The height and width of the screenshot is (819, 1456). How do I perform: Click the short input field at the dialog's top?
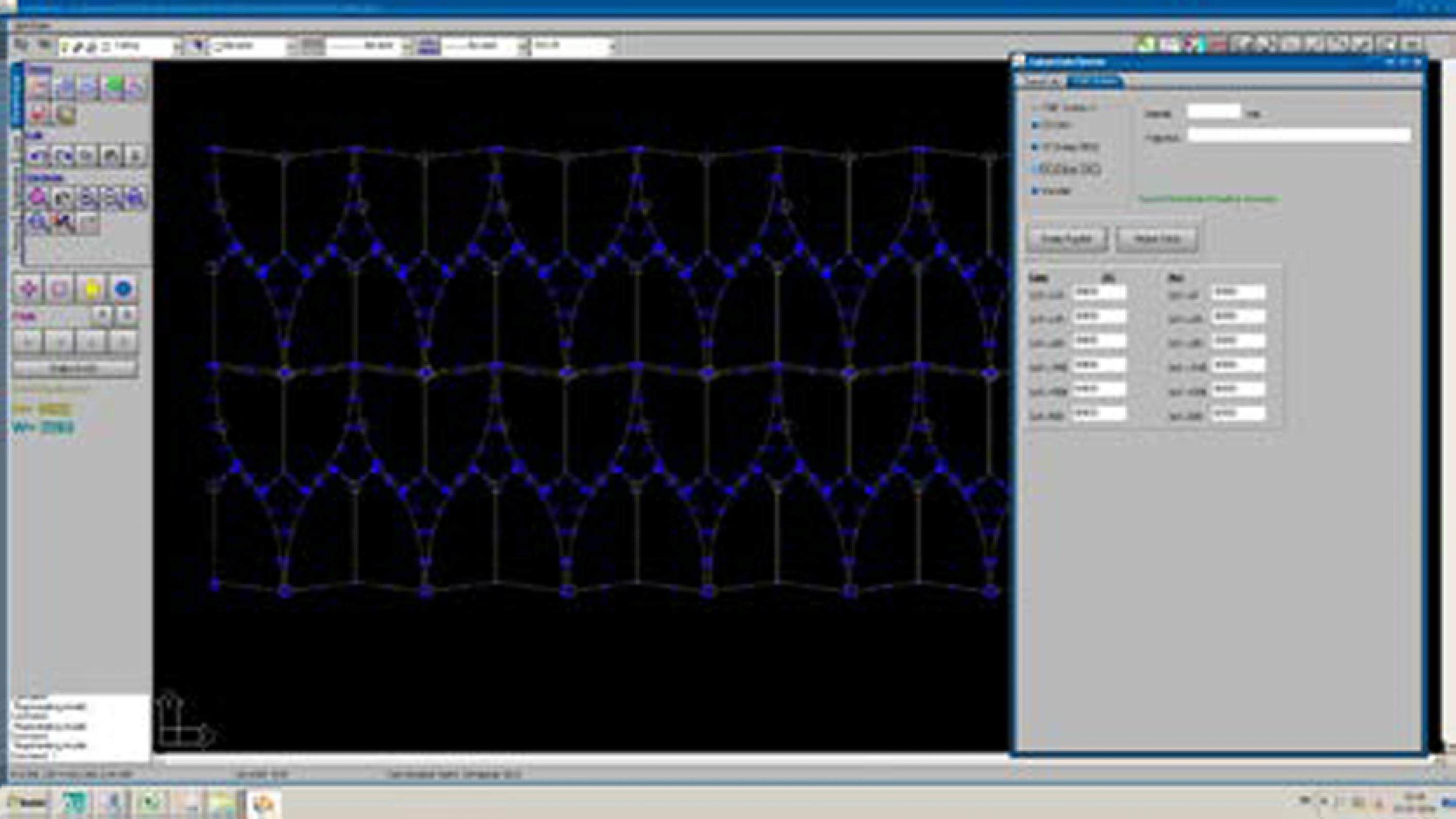1213,111
